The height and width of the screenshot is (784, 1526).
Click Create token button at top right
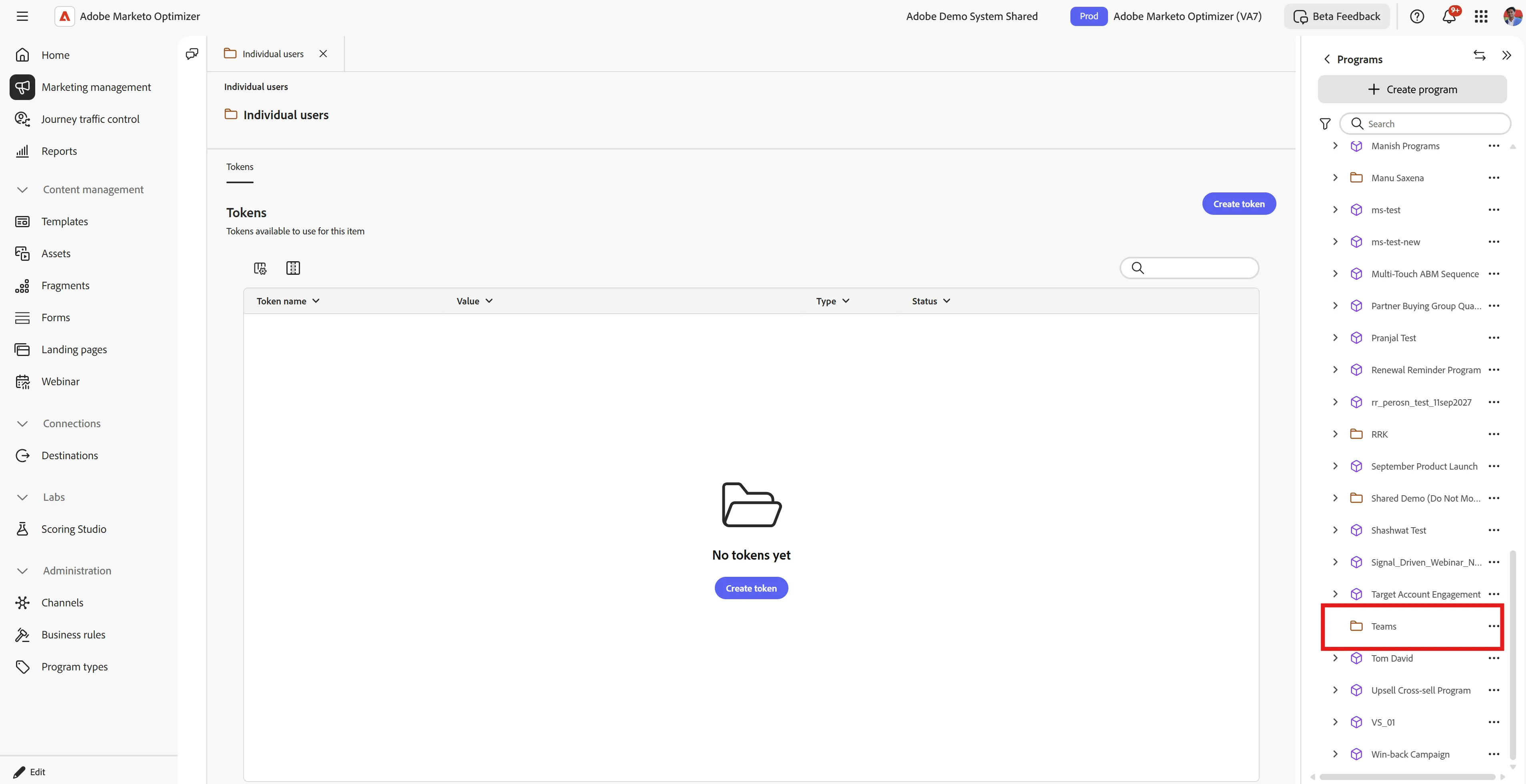click(x=1239, y=204)
